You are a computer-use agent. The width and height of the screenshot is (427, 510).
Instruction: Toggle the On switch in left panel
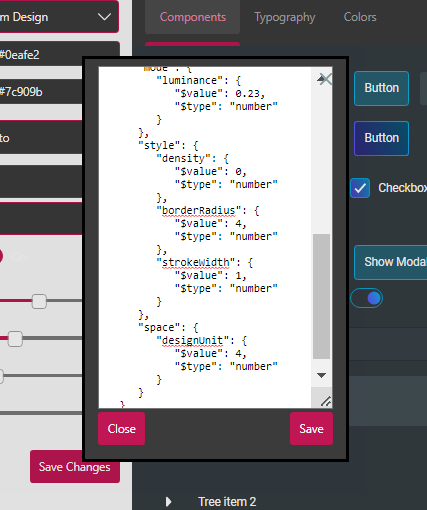click(x=1, y=257)
